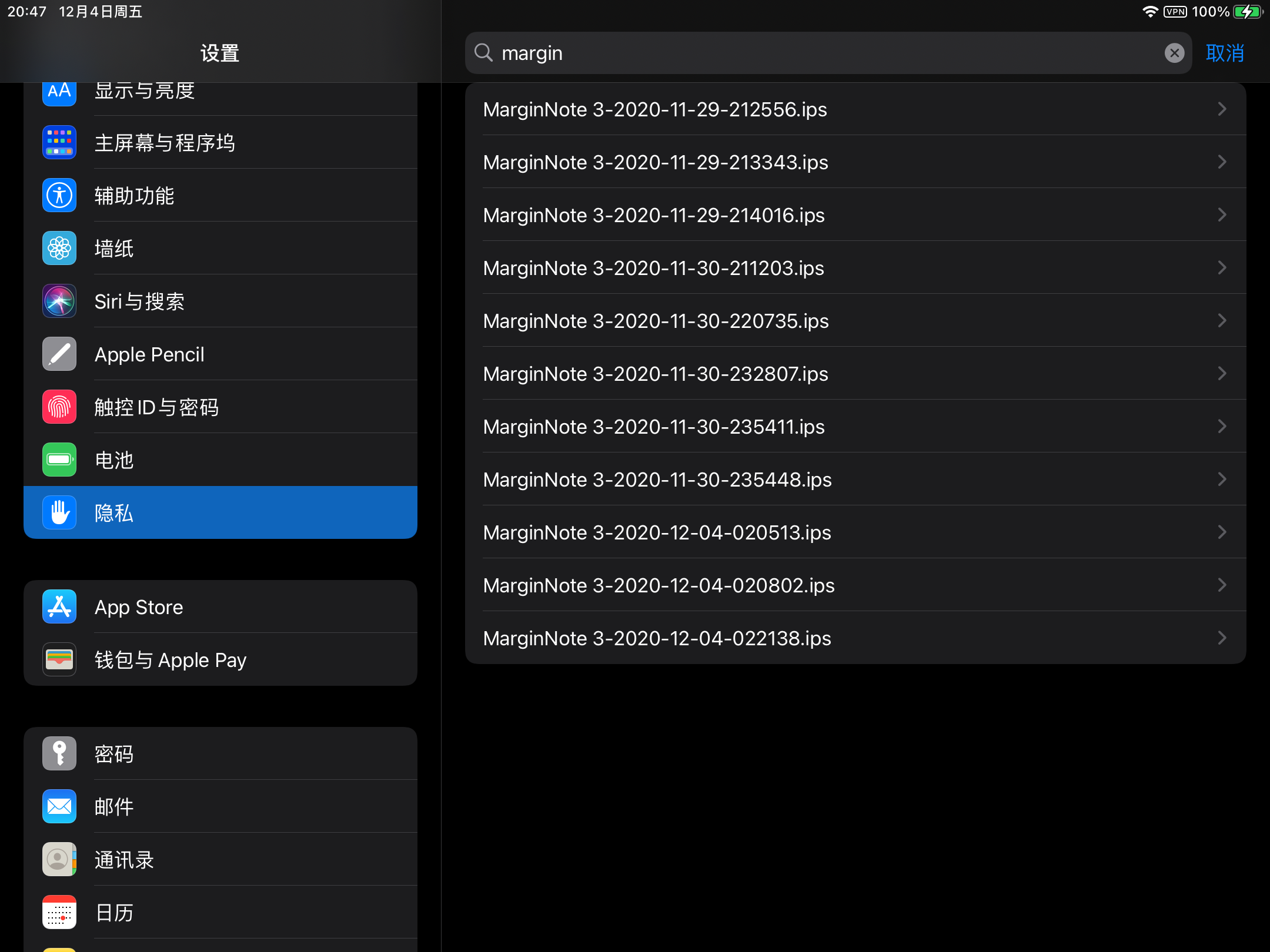Select 钱包与 Apple Pay row
1270x952 pixels.
[x=220, y=659]
